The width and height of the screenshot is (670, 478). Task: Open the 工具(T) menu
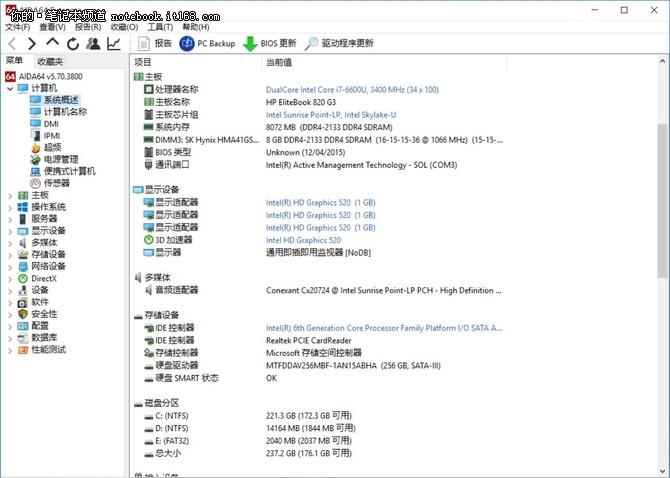tap(160, 27)
